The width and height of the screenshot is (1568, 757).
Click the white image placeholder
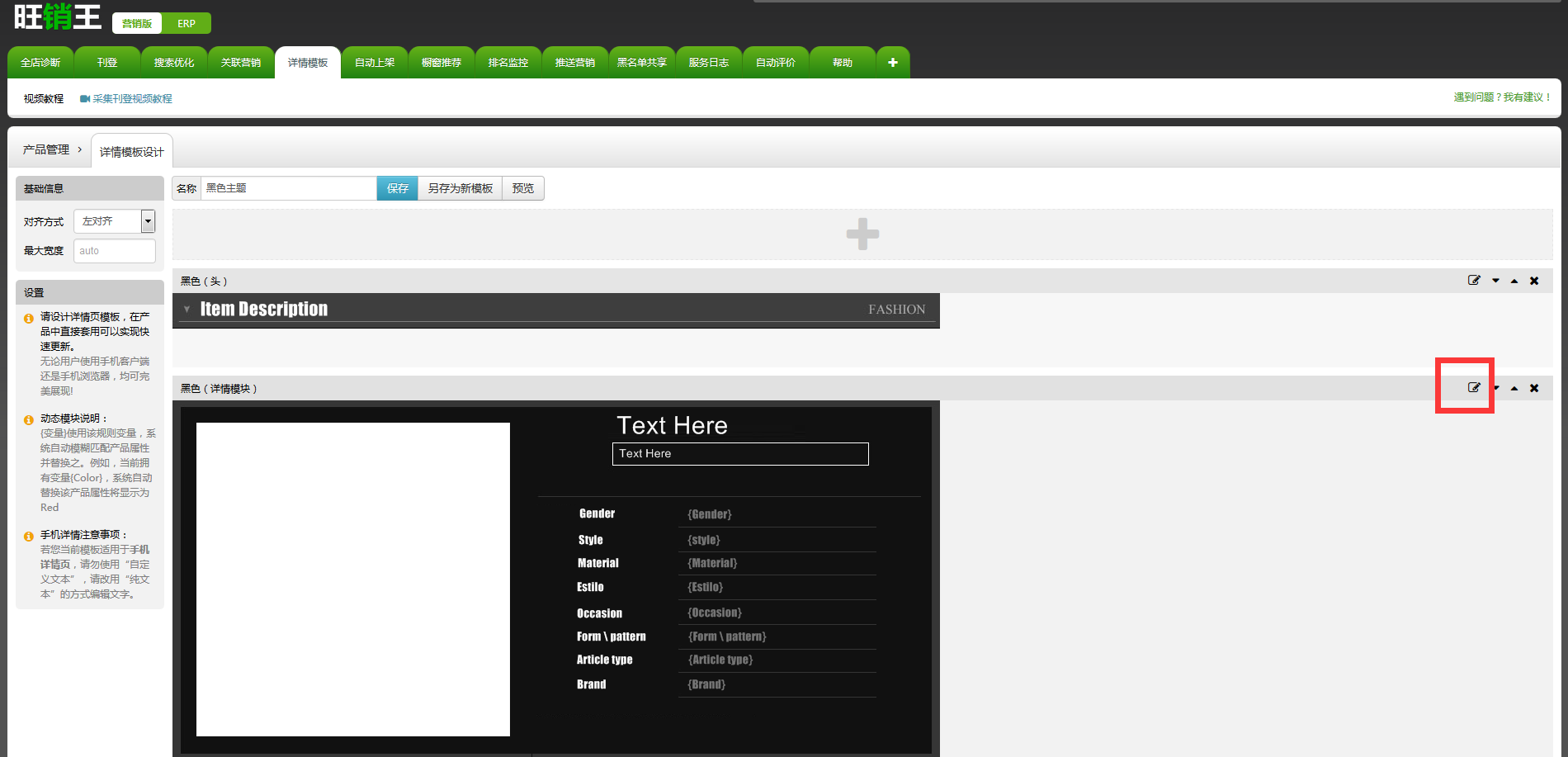click(x=353, y=580)
